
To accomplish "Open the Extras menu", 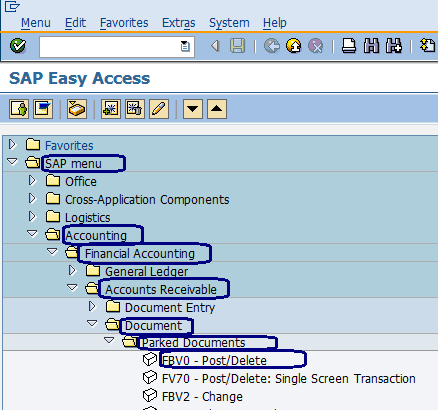I will [x=179, y=23].
